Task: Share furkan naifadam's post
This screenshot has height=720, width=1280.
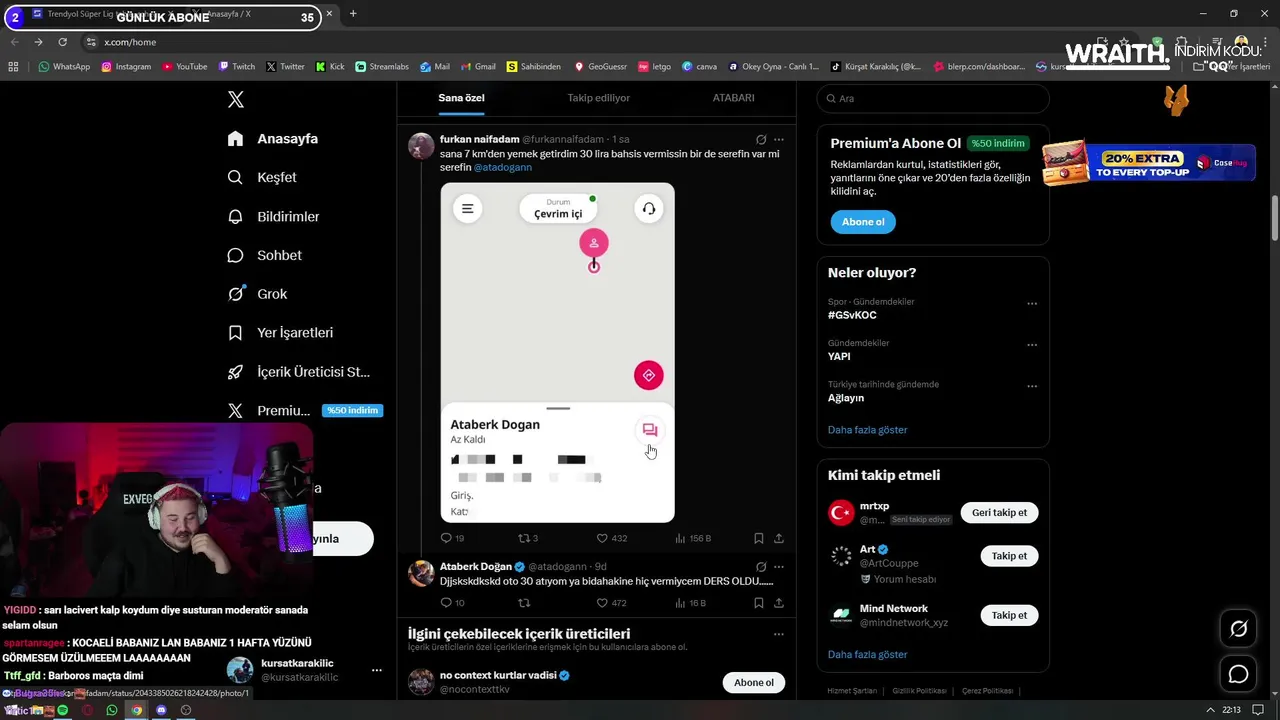Action: [779, 538]
